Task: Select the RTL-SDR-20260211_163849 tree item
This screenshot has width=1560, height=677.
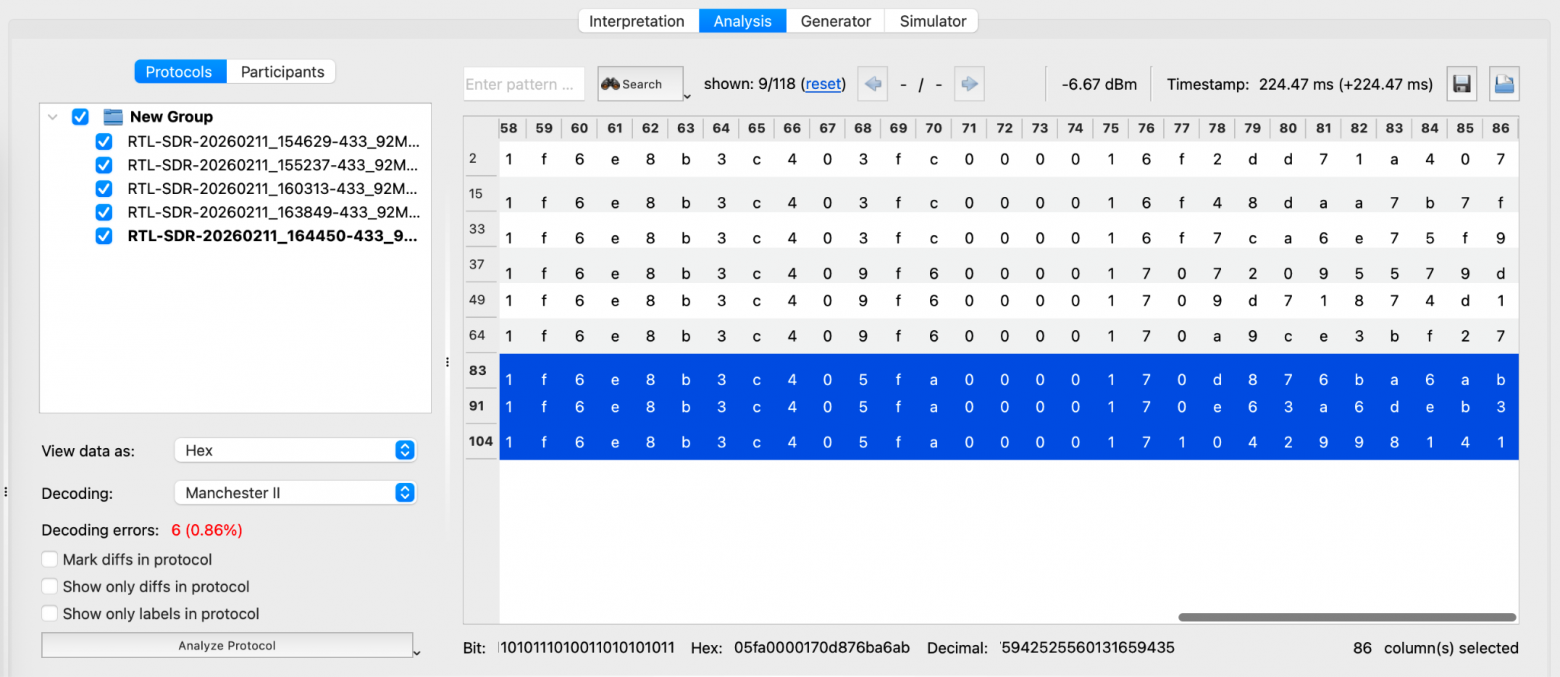Action: click(273, 212)
